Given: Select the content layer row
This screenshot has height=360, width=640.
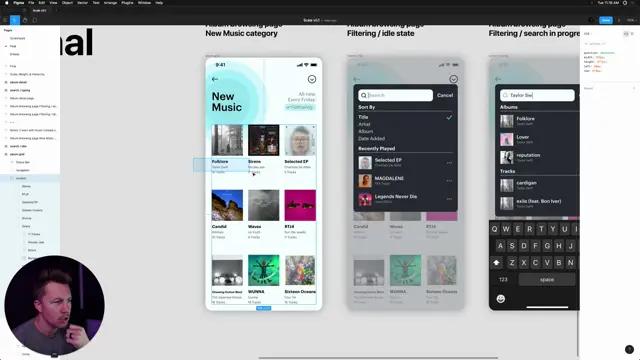Looking at the screenshot, I should click(x=30, y=178).
